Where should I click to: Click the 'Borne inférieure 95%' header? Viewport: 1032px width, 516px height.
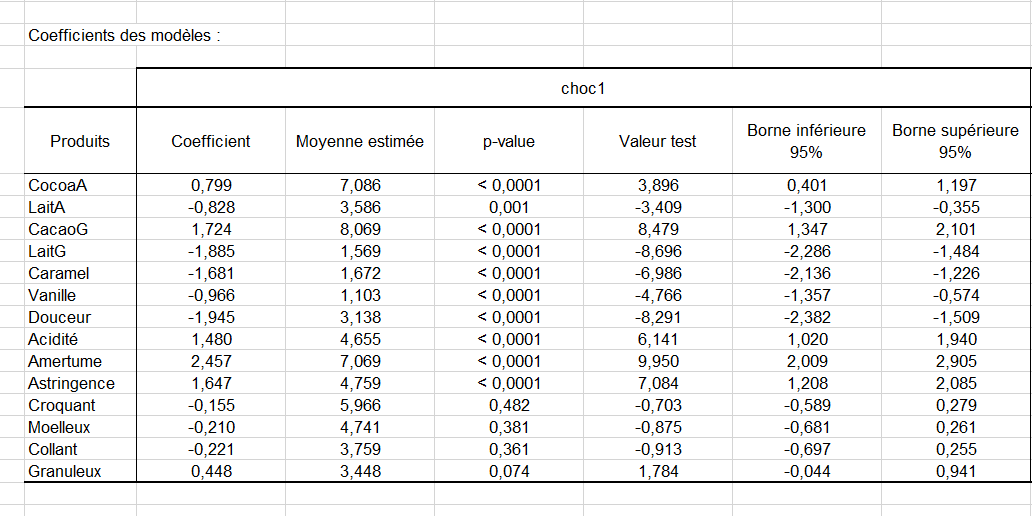point(807,141)
